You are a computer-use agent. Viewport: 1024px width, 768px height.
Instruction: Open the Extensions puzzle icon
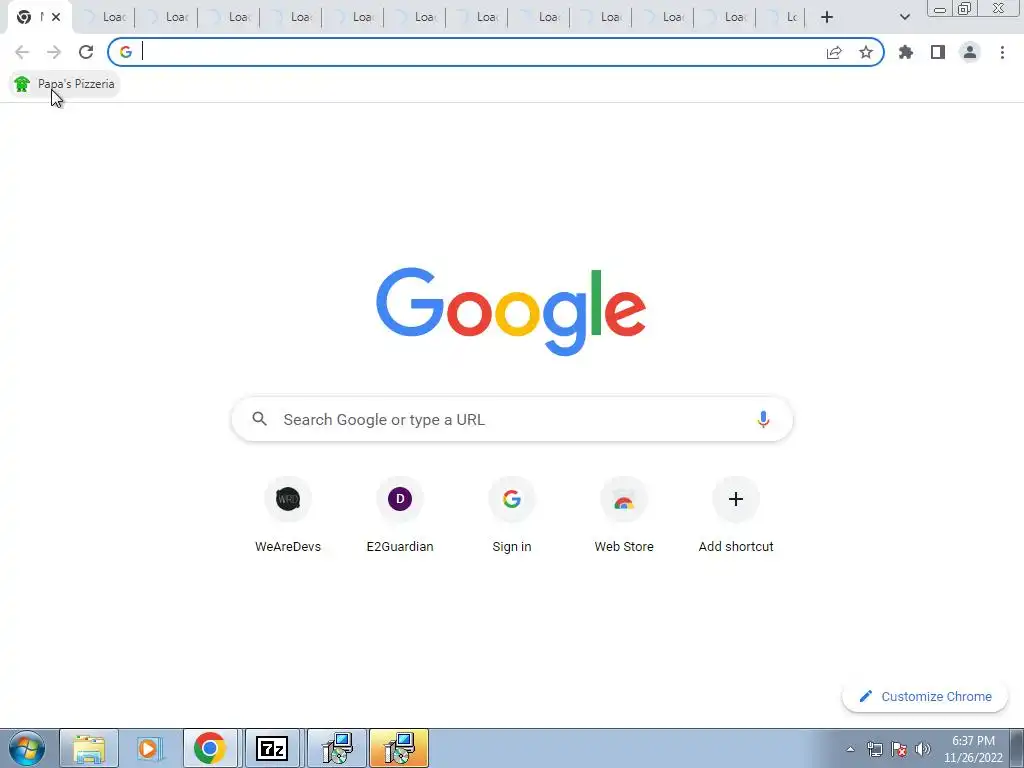pyautogui.click(x=906, y=52)
